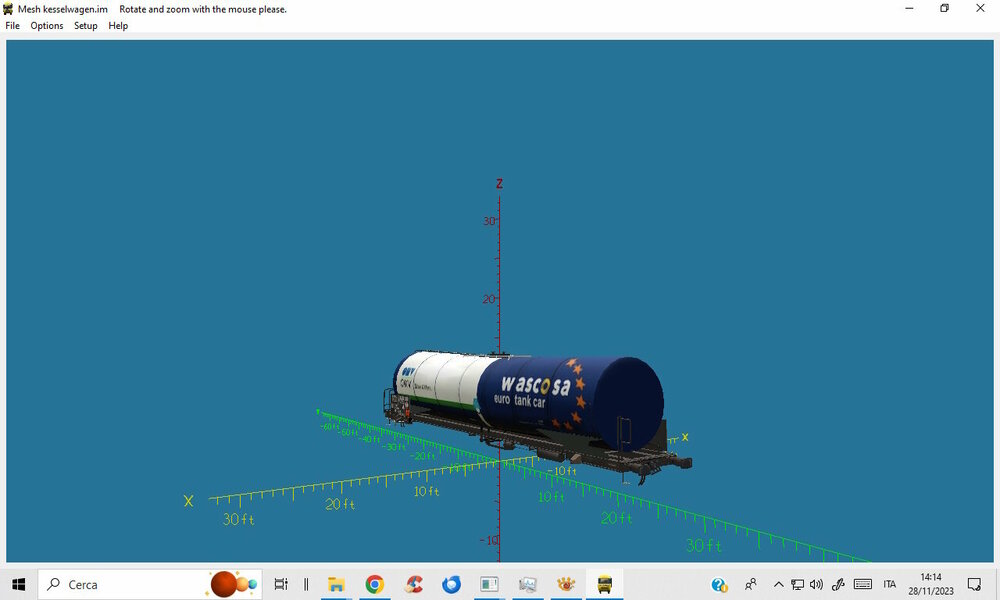Open the Windows Ink pen tray icon
Image resolution: width=1000 pixels, height=600 pixels.
(x=838, y=584)
